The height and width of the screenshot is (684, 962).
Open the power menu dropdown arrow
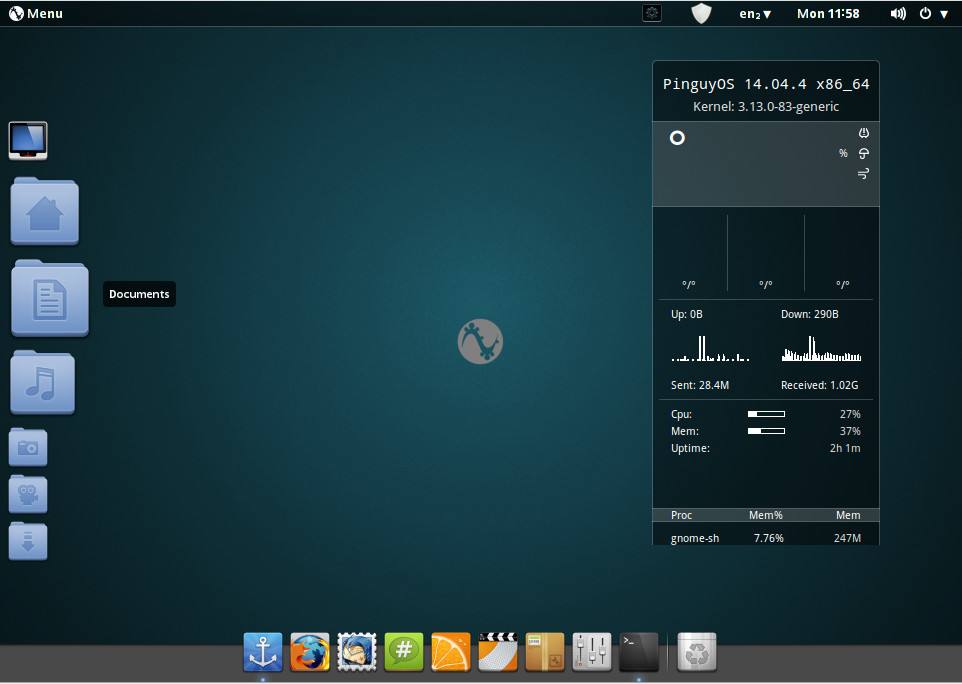coord(944,13)
